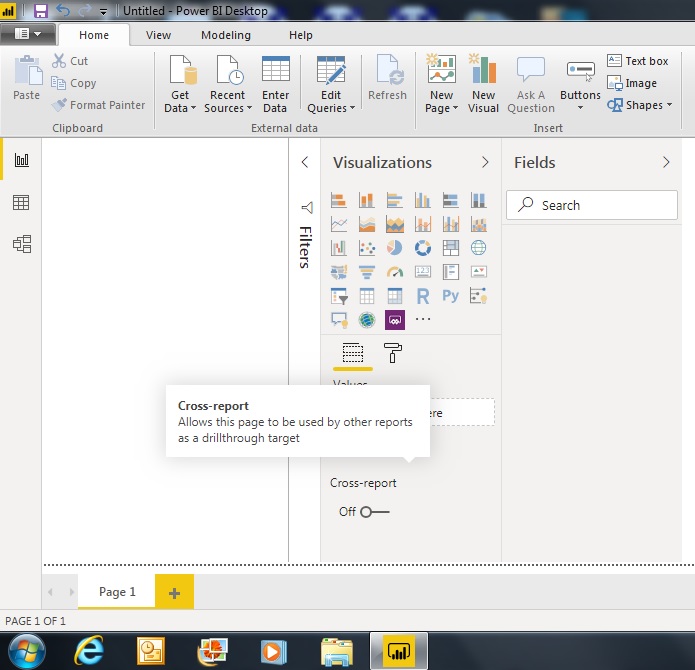The width and height of the screenshot is (695, 670).
Task: Open the Format paint roller tab
Action: pyautogui.click(x=393, y=353)
